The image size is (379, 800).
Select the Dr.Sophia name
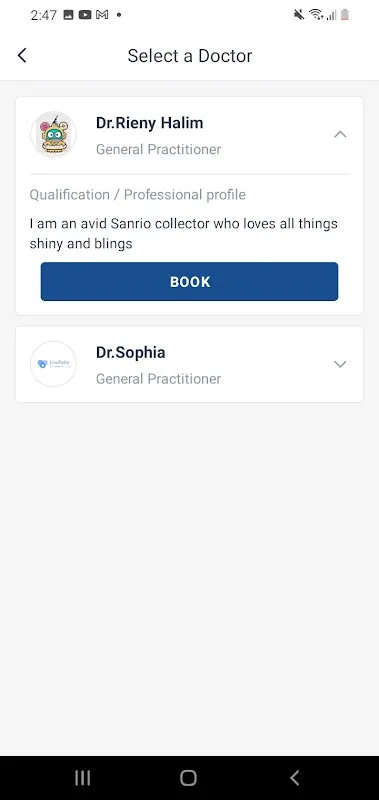[131, 353]
